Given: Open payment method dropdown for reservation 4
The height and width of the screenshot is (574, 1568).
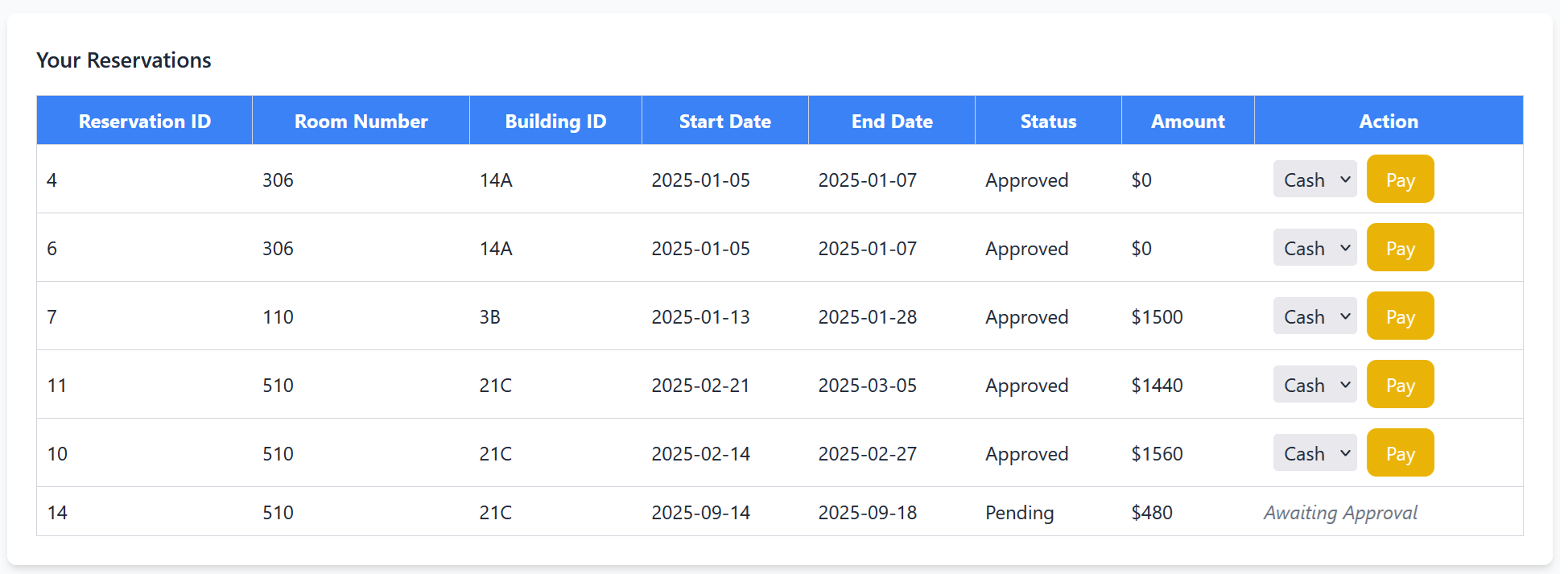Looking at the screenshot, I should click(1314, 180).
